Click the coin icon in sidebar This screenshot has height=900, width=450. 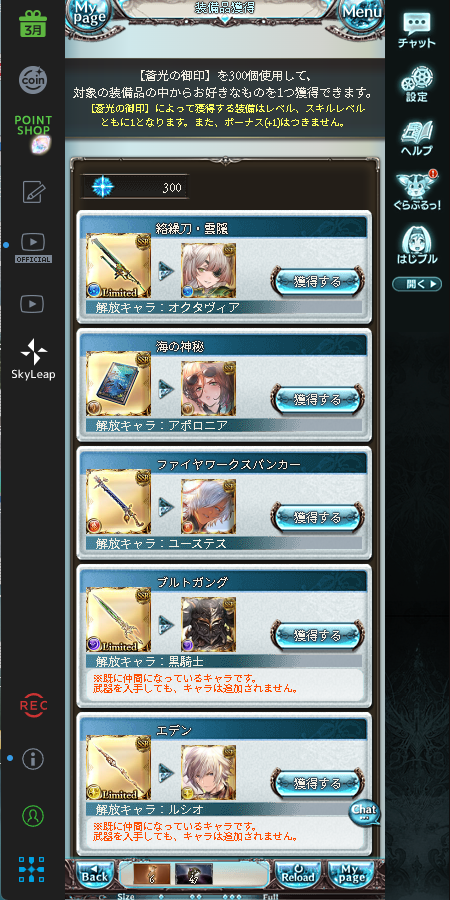point(33,80)
